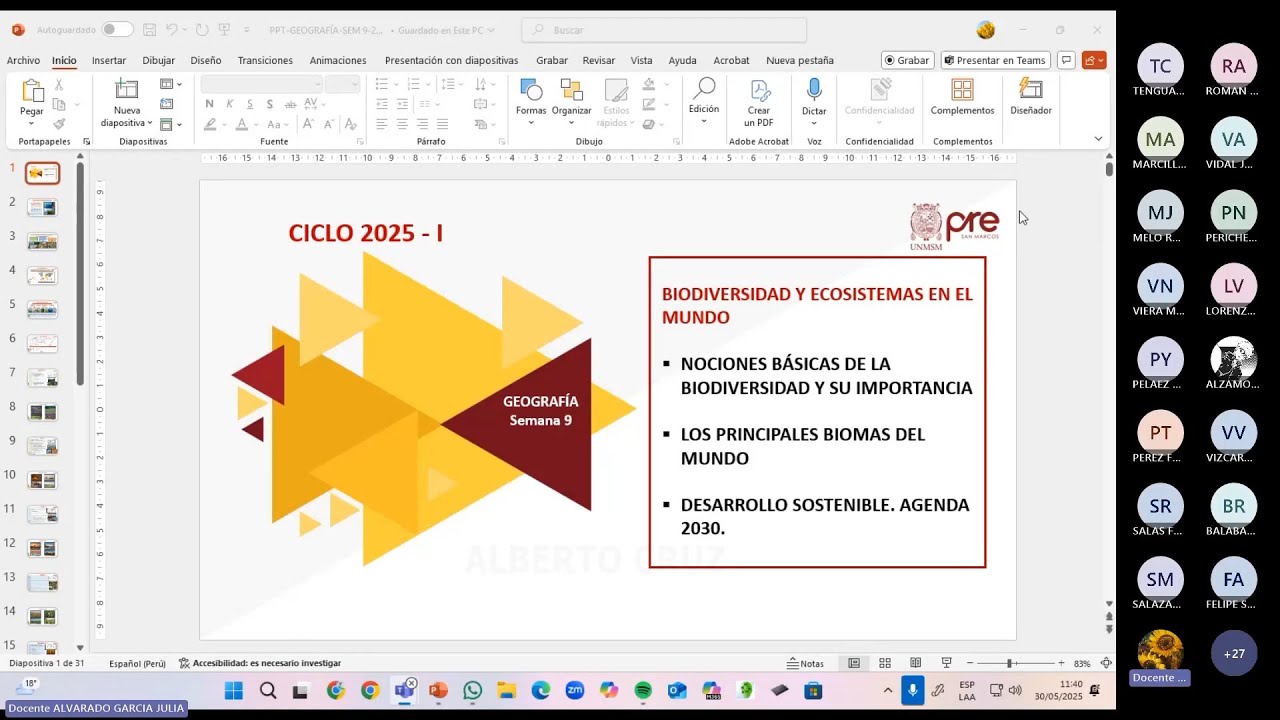Screen dimensions: 1280x720
Task: Toggle strikethrough text formatting
Action: (x=290, y=104)
